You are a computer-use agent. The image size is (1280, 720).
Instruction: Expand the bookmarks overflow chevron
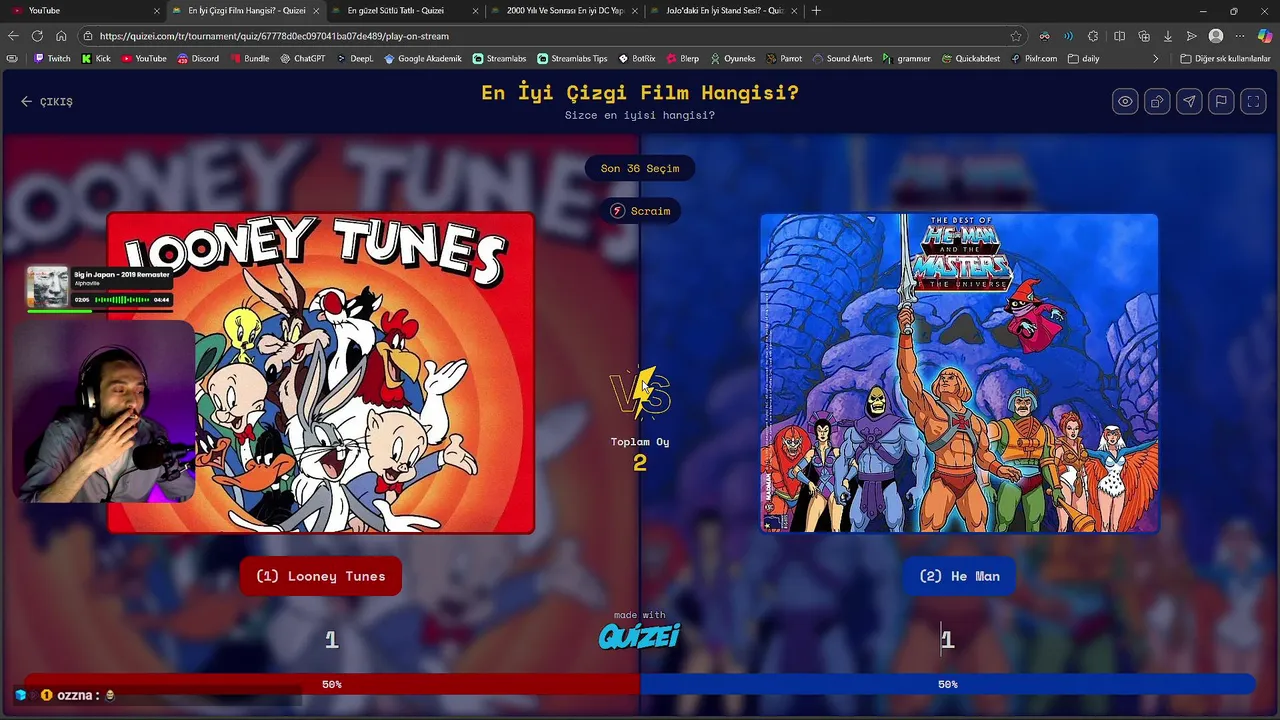tap(1155, 59)
